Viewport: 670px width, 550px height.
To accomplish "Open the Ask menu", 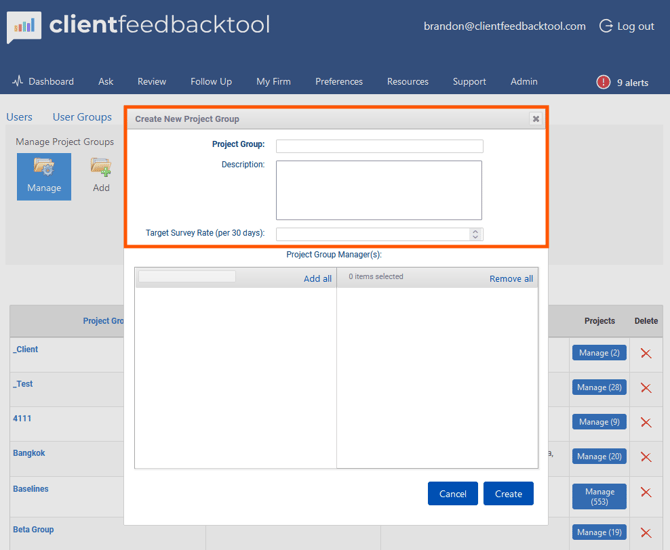I will point(106,82).
